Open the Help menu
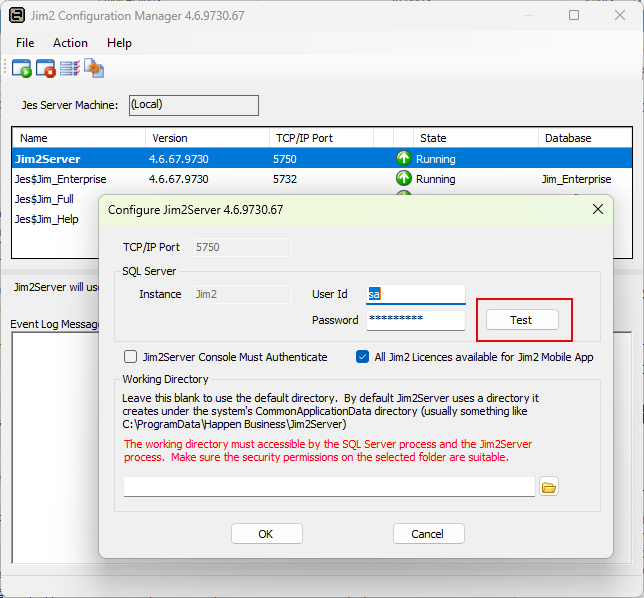The image size is (644, 598). coord(119,43)
